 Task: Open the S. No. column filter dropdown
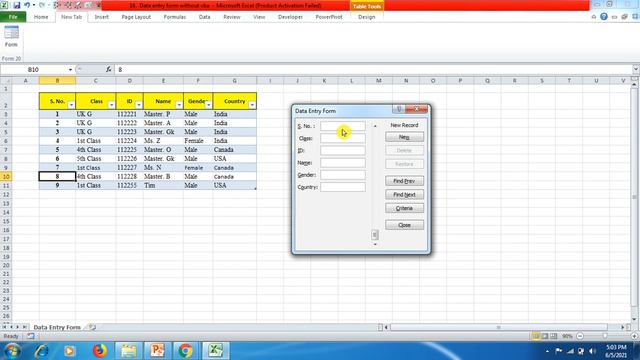71,105
